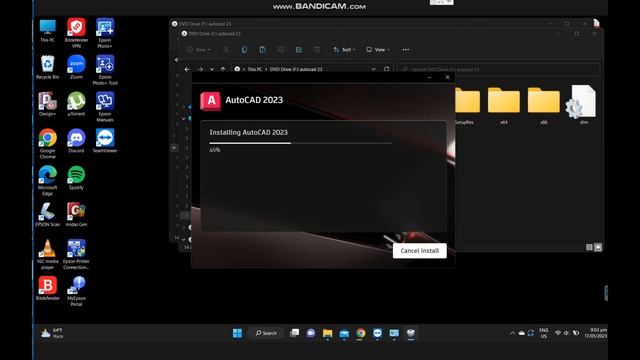Select Epson Printer Connection desktop shortcut
Image resolution: width=640 pixels, height=360 pixels.
coord(76,254)
